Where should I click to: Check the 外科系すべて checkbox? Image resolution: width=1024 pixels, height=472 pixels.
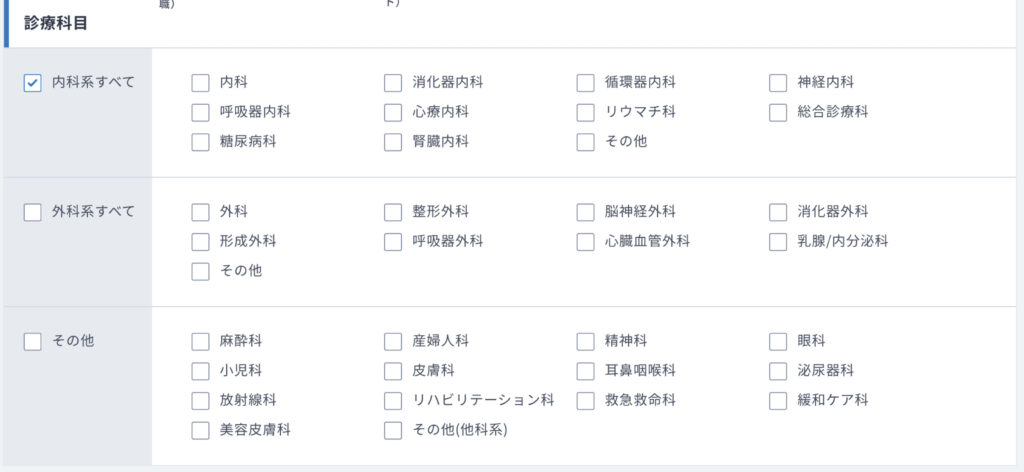click(33, 213)
